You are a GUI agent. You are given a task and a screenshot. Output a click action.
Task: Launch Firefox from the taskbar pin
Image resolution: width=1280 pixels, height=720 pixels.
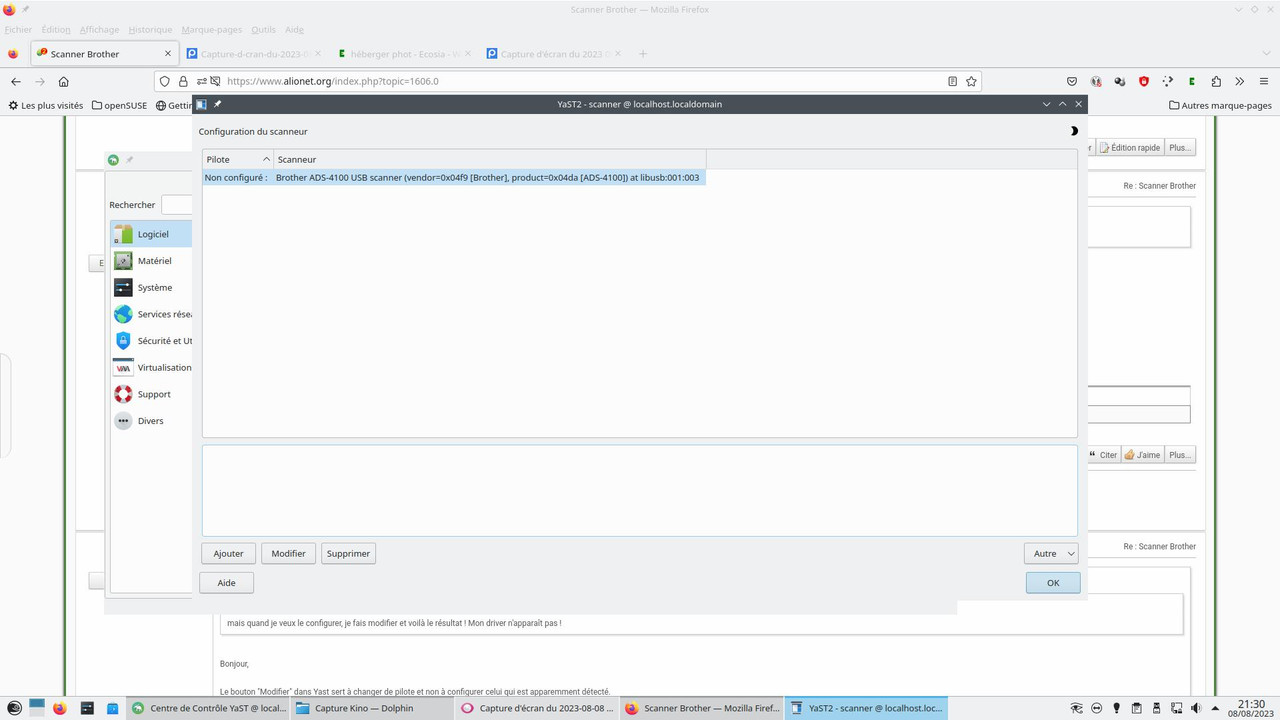pos(60,708)
